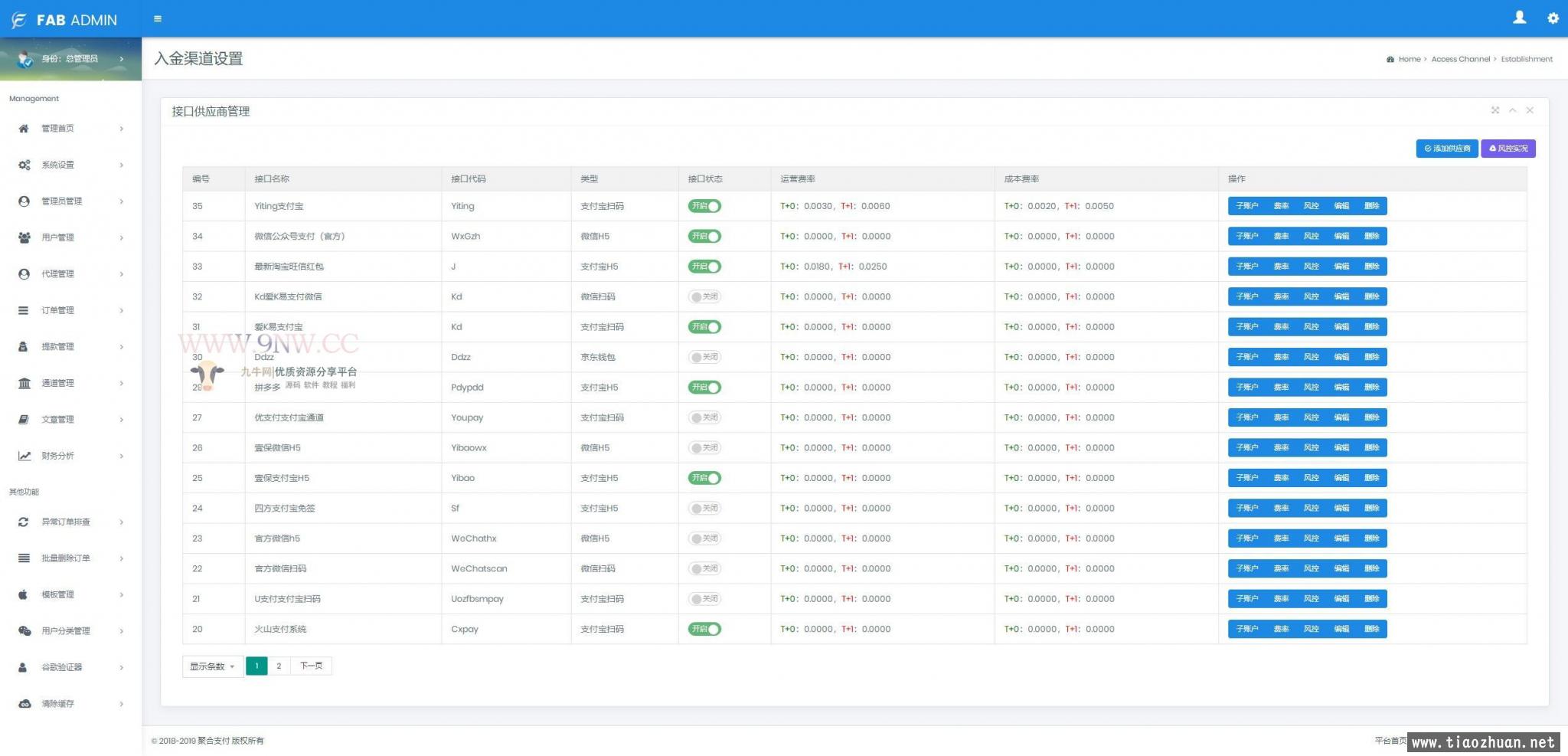Click the users group icon beside 用户管理
Viewport: 1568px width, 756px height.
click(24, 237)
